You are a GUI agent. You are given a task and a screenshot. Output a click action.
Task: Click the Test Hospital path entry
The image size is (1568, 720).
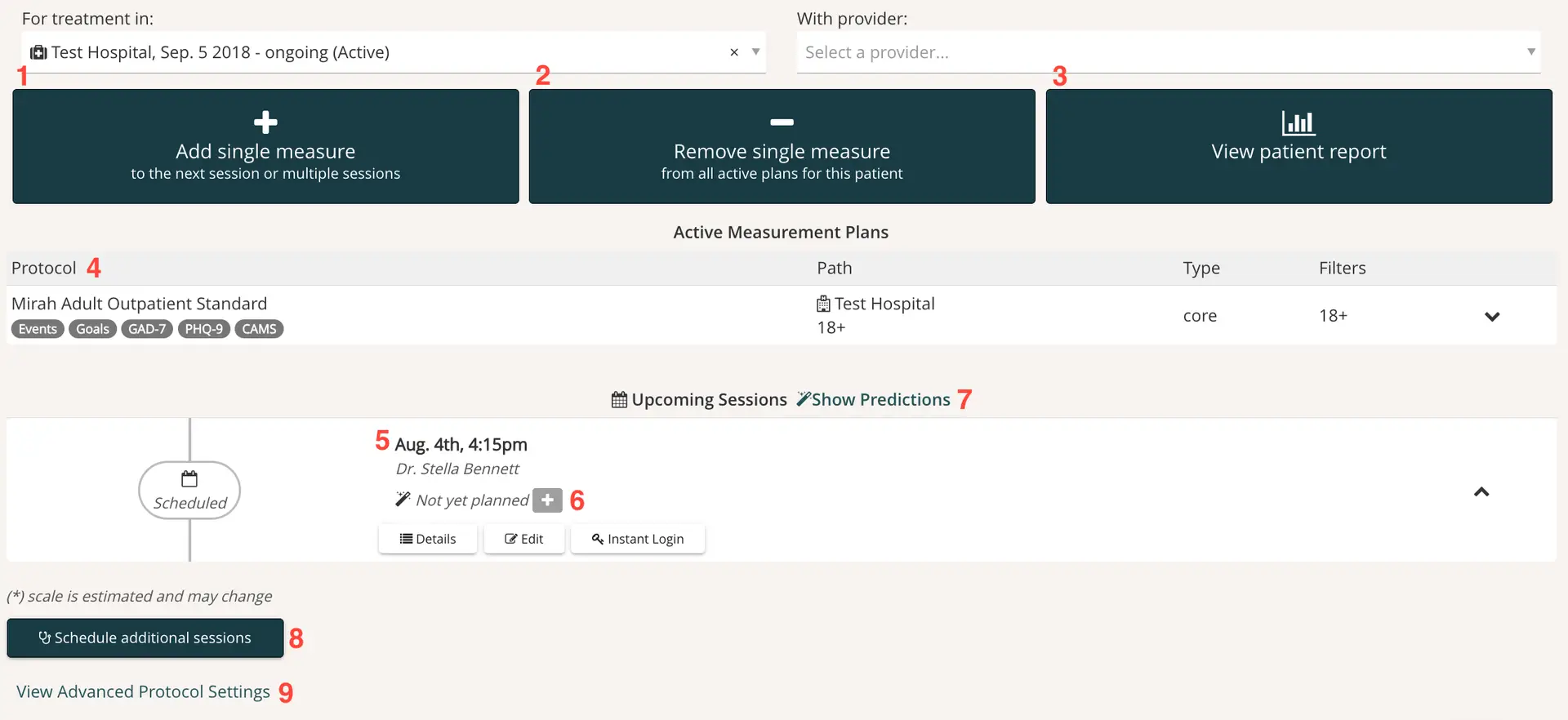tap(875, 304)
